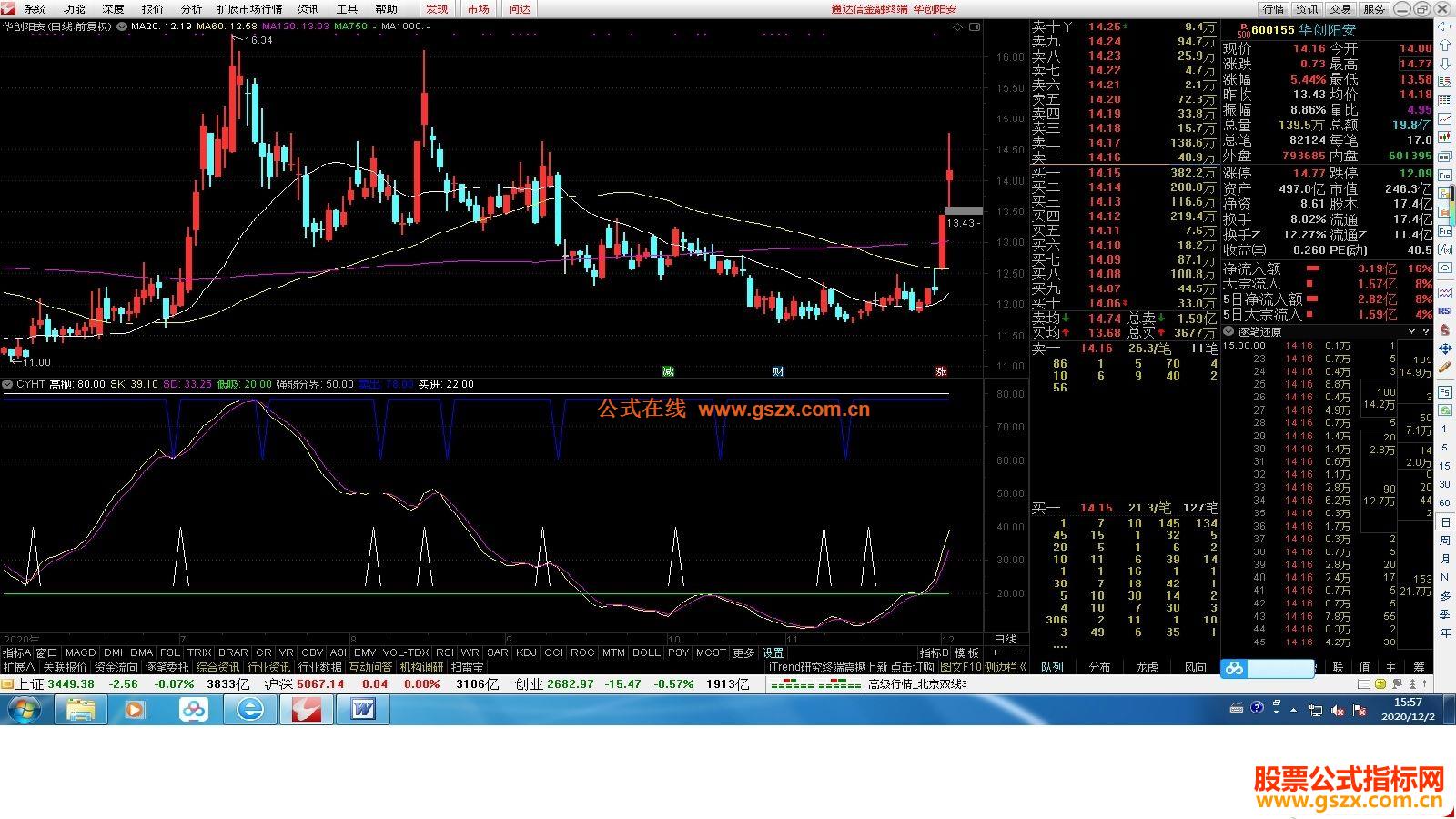Select the pencil drawing tool icon
Viewport: 1456px width, 819px height.
tap(1444, 367)
